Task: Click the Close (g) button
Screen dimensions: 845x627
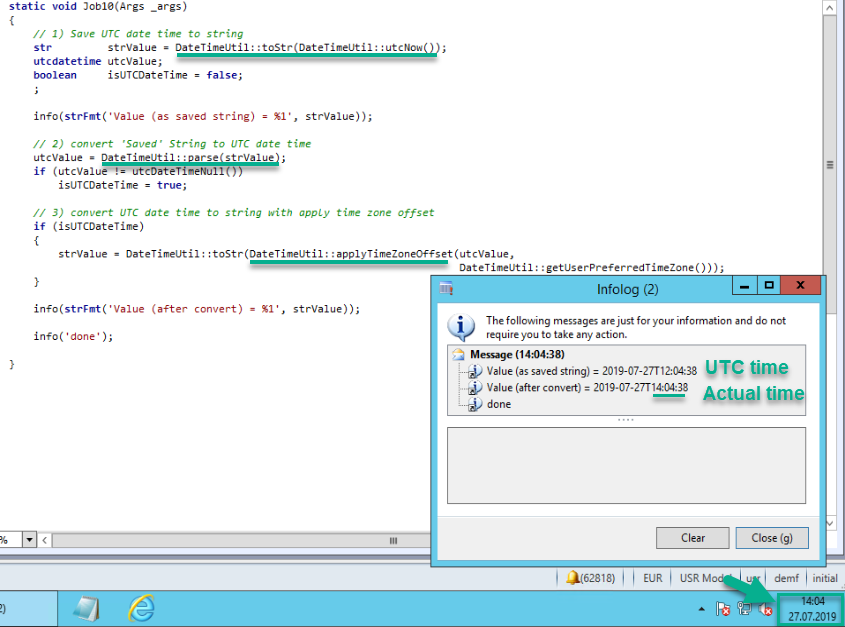Action: click(x=771, y=537)
